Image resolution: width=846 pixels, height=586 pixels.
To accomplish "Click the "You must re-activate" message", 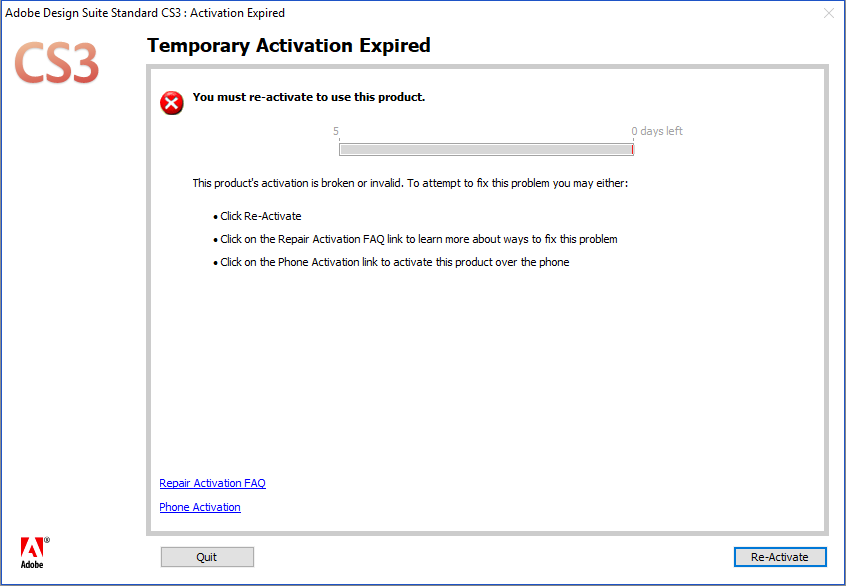I will point(308,97).
